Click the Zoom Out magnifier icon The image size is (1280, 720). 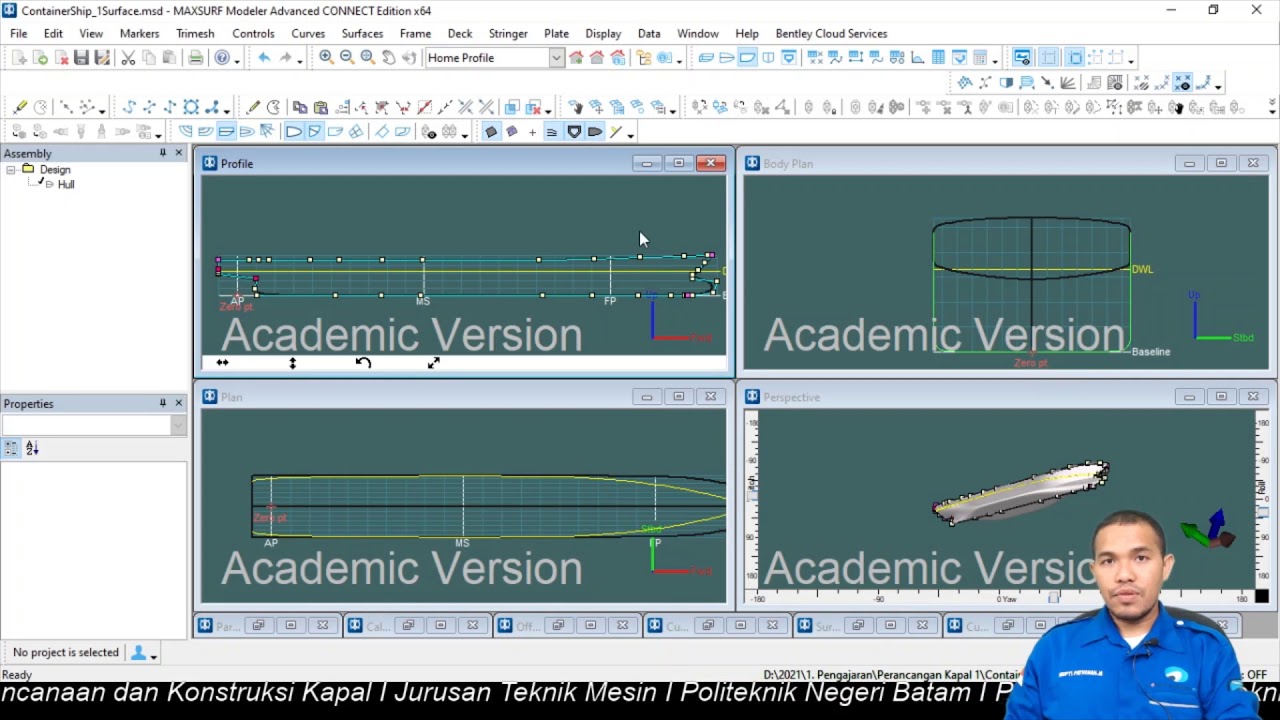pos(347,58)
